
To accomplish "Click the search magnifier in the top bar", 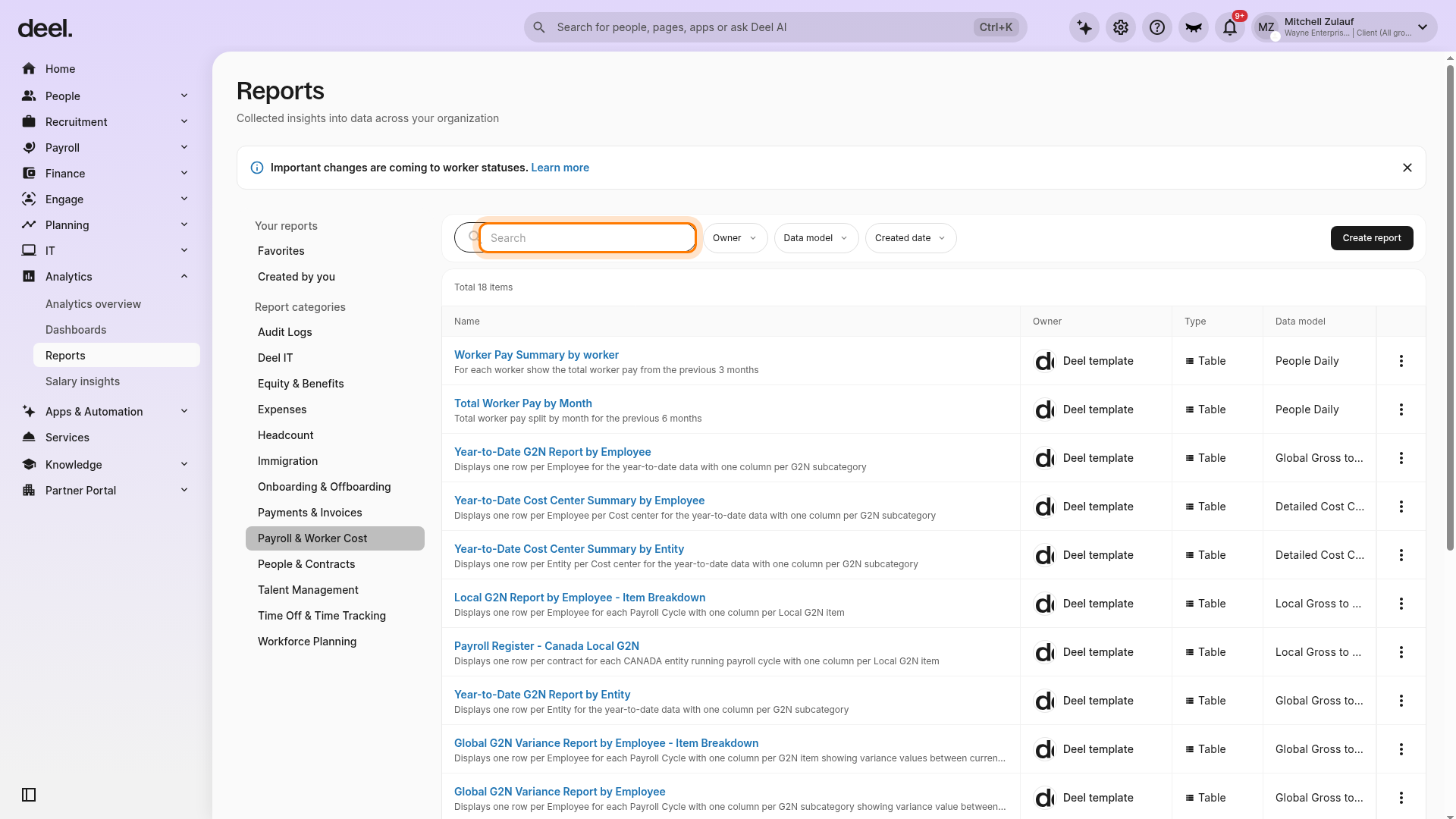I will tap(539, 27).
